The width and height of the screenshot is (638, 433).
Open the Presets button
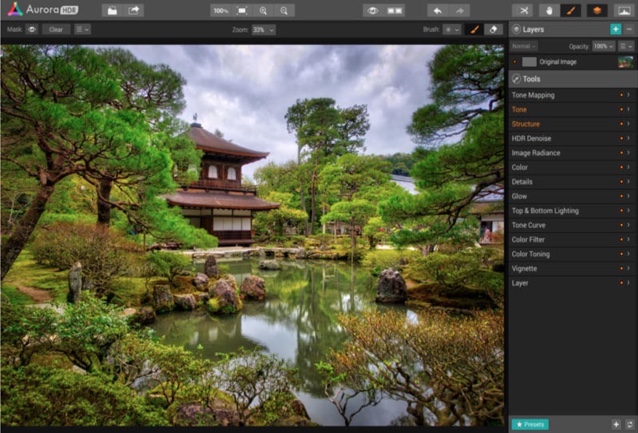click(530, 424)
